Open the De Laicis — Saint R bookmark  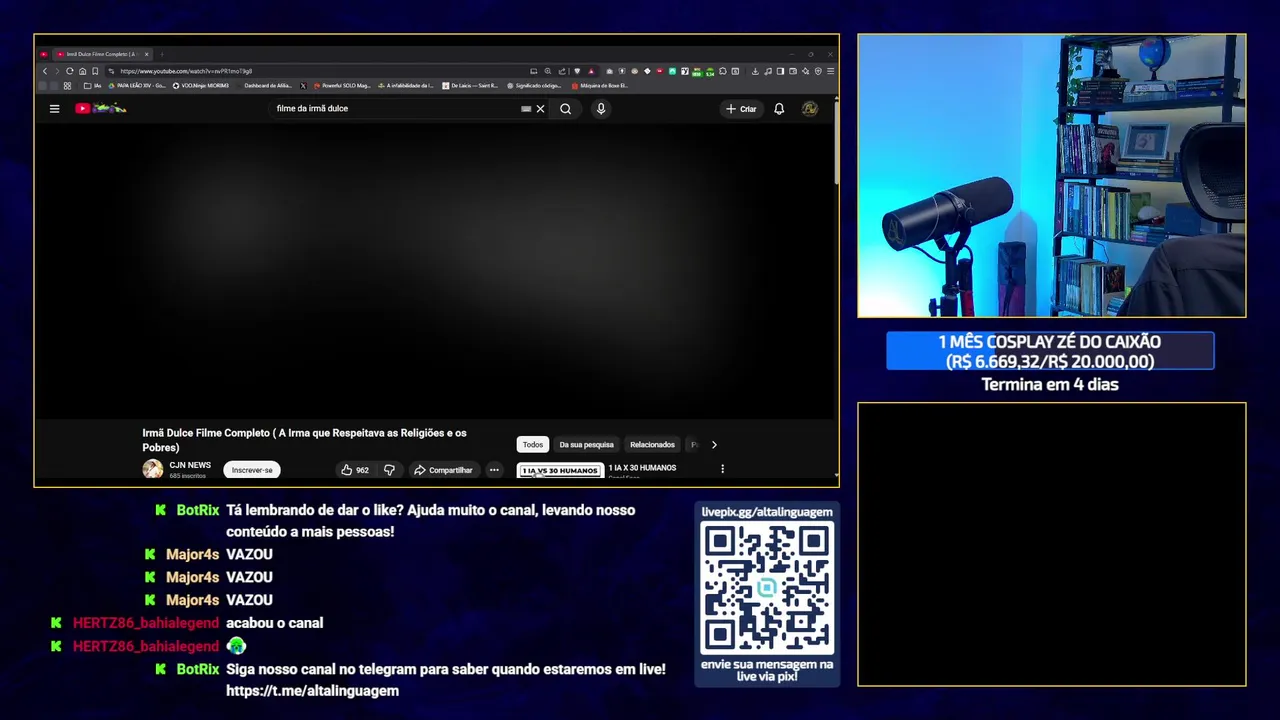[470, 86]
